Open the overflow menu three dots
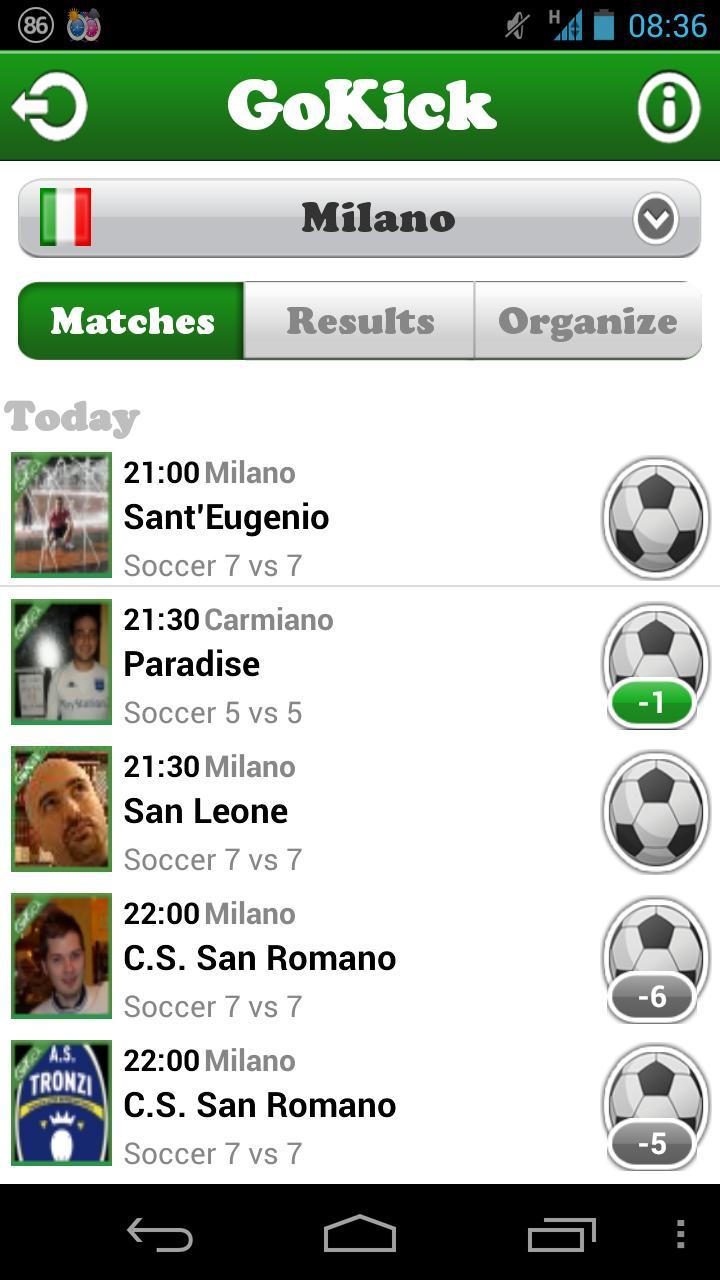 (681, 1235)
